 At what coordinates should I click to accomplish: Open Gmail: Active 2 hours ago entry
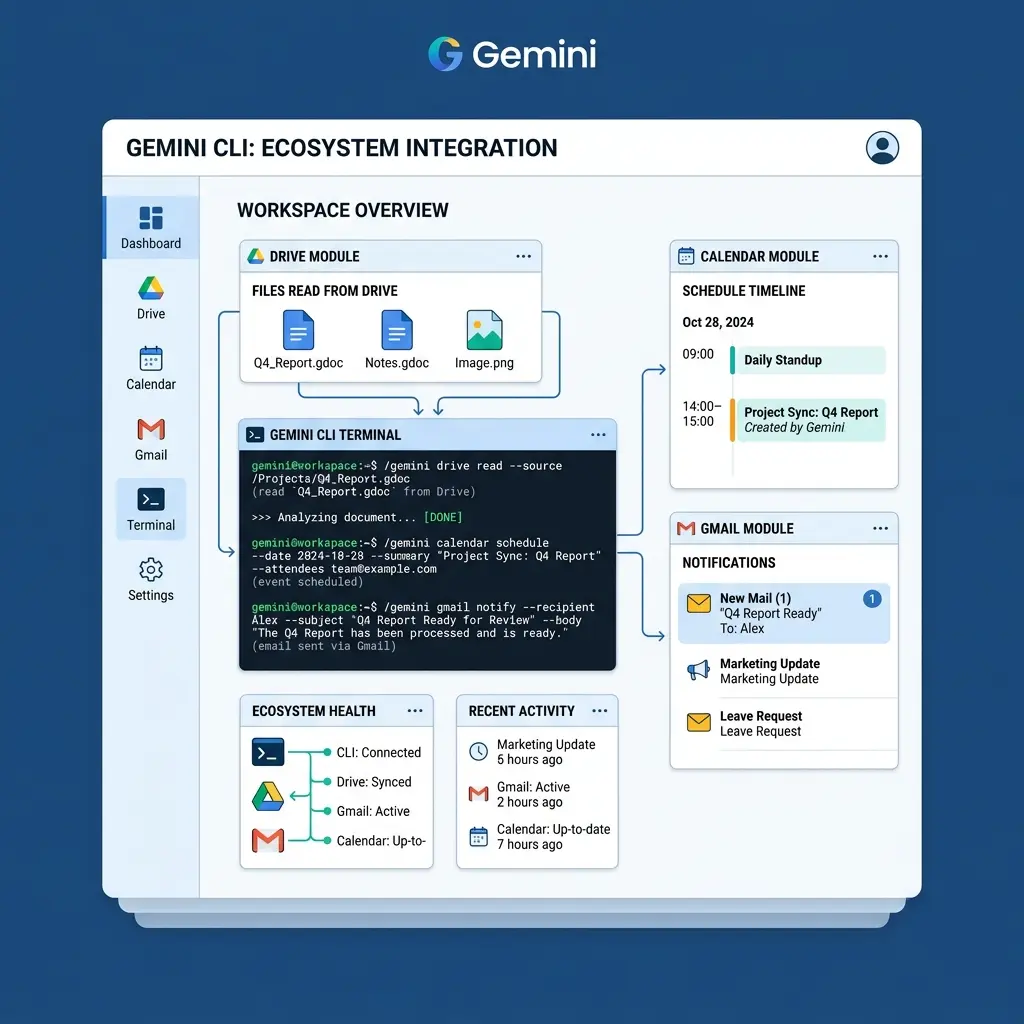pos(533,794)
